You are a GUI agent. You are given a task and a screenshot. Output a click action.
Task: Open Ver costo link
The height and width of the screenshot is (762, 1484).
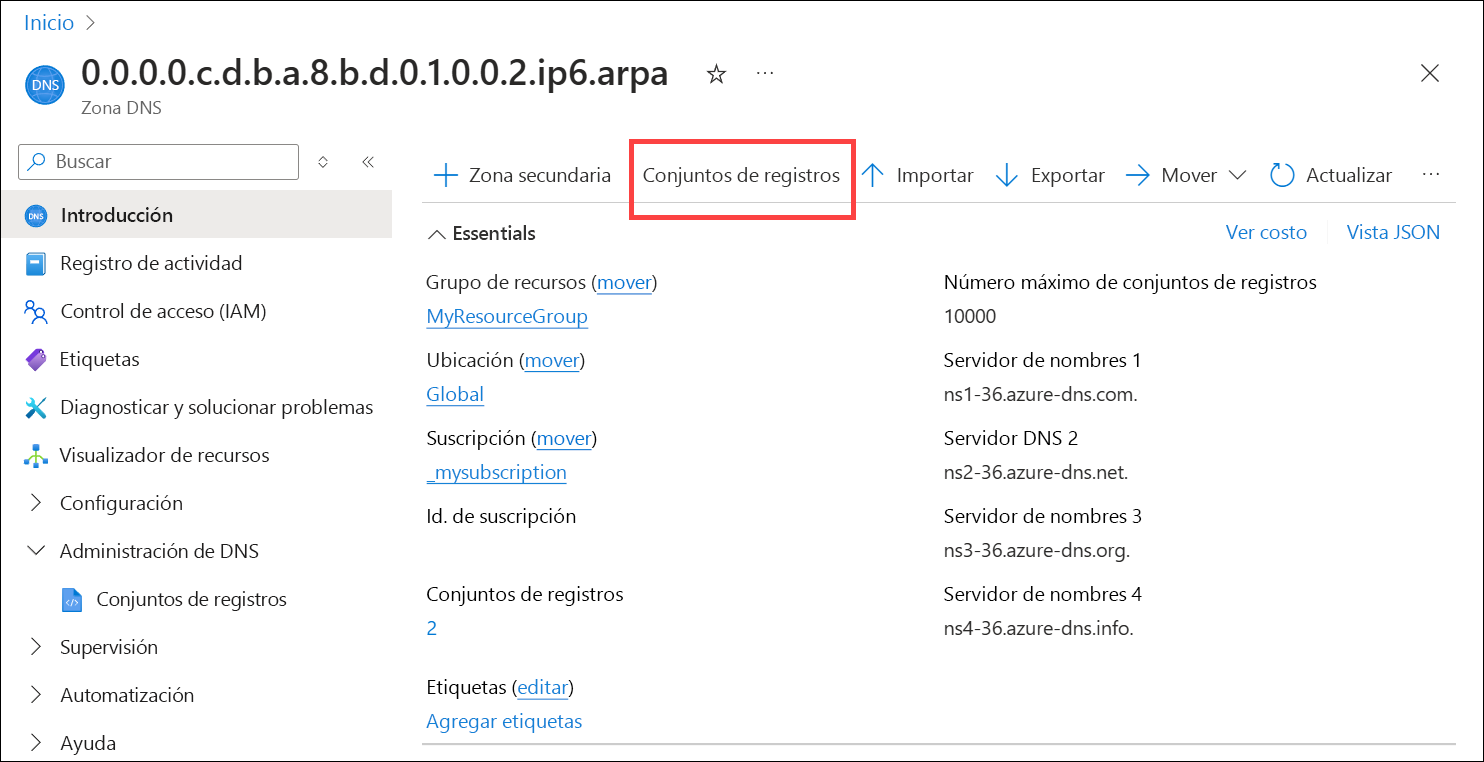(1266, 232)
